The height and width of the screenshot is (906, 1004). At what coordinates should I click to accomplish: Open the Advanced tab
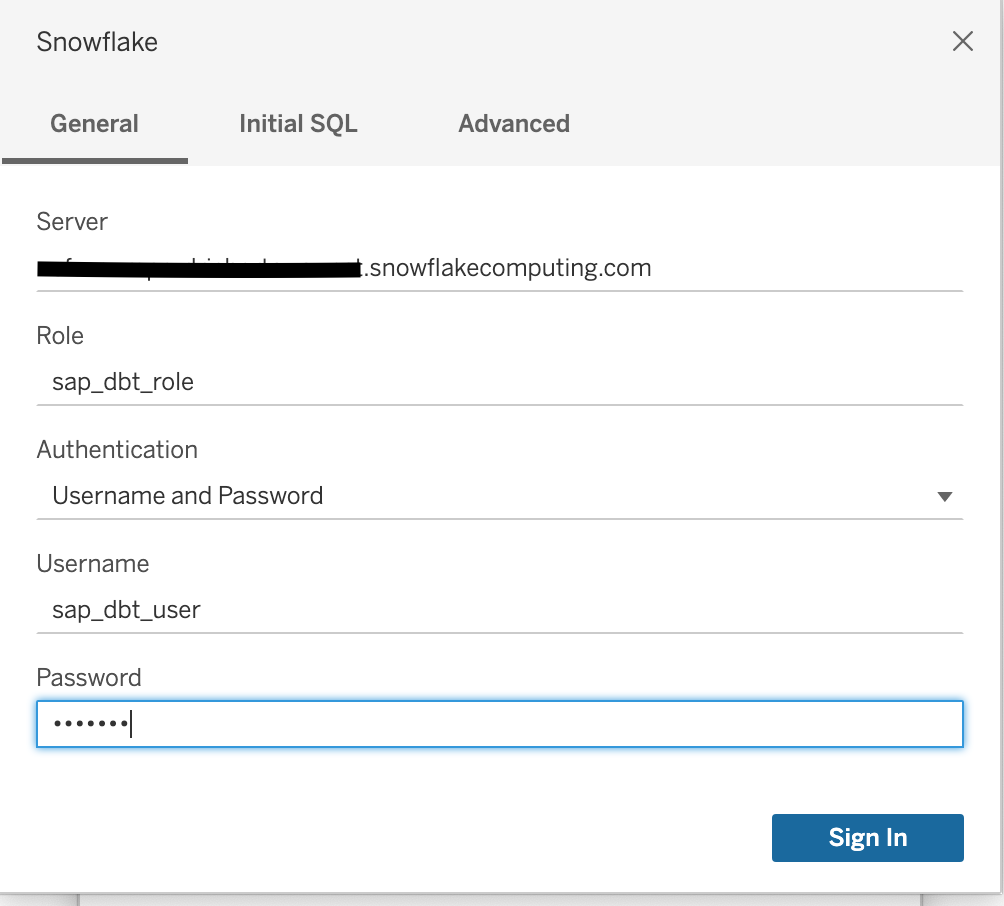pyautogui.click(x=513, y=123)
